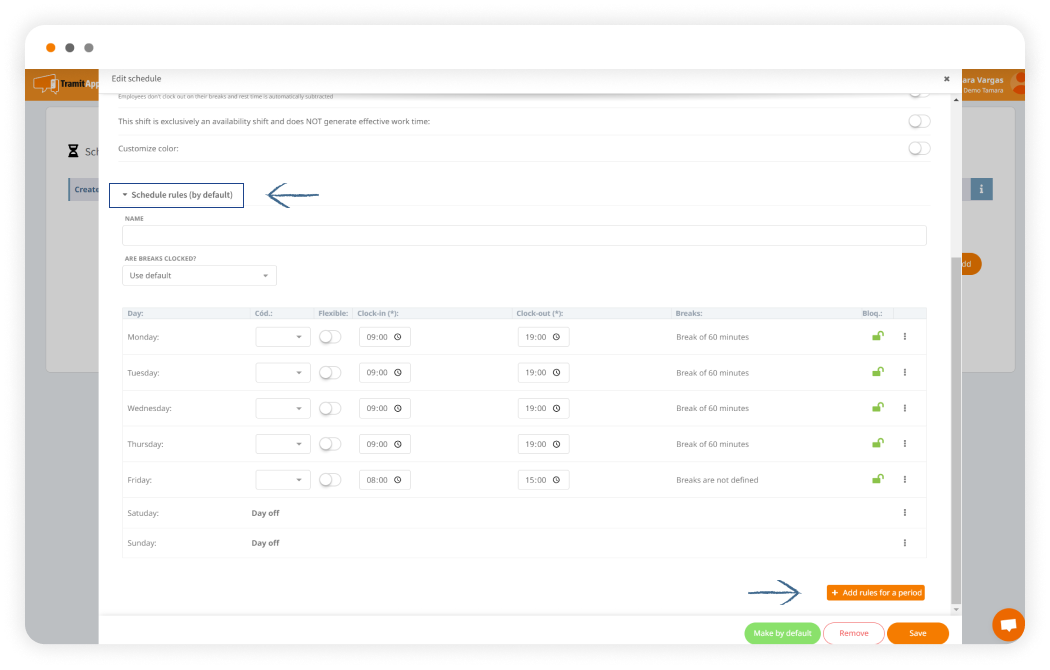Click Friday's green unlock padlock icon
1050x670 pixels.
877,480
